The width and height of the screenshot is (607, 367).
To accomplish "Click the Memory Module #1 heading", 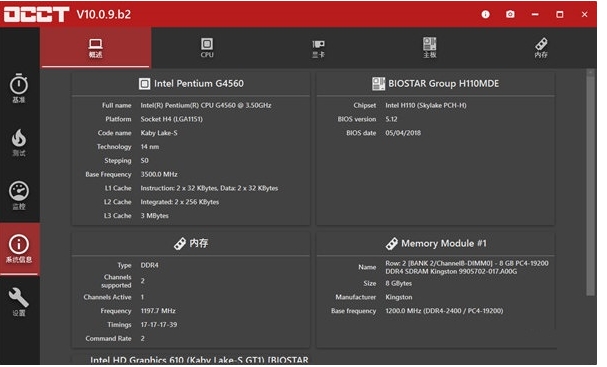I will [444, 244].
